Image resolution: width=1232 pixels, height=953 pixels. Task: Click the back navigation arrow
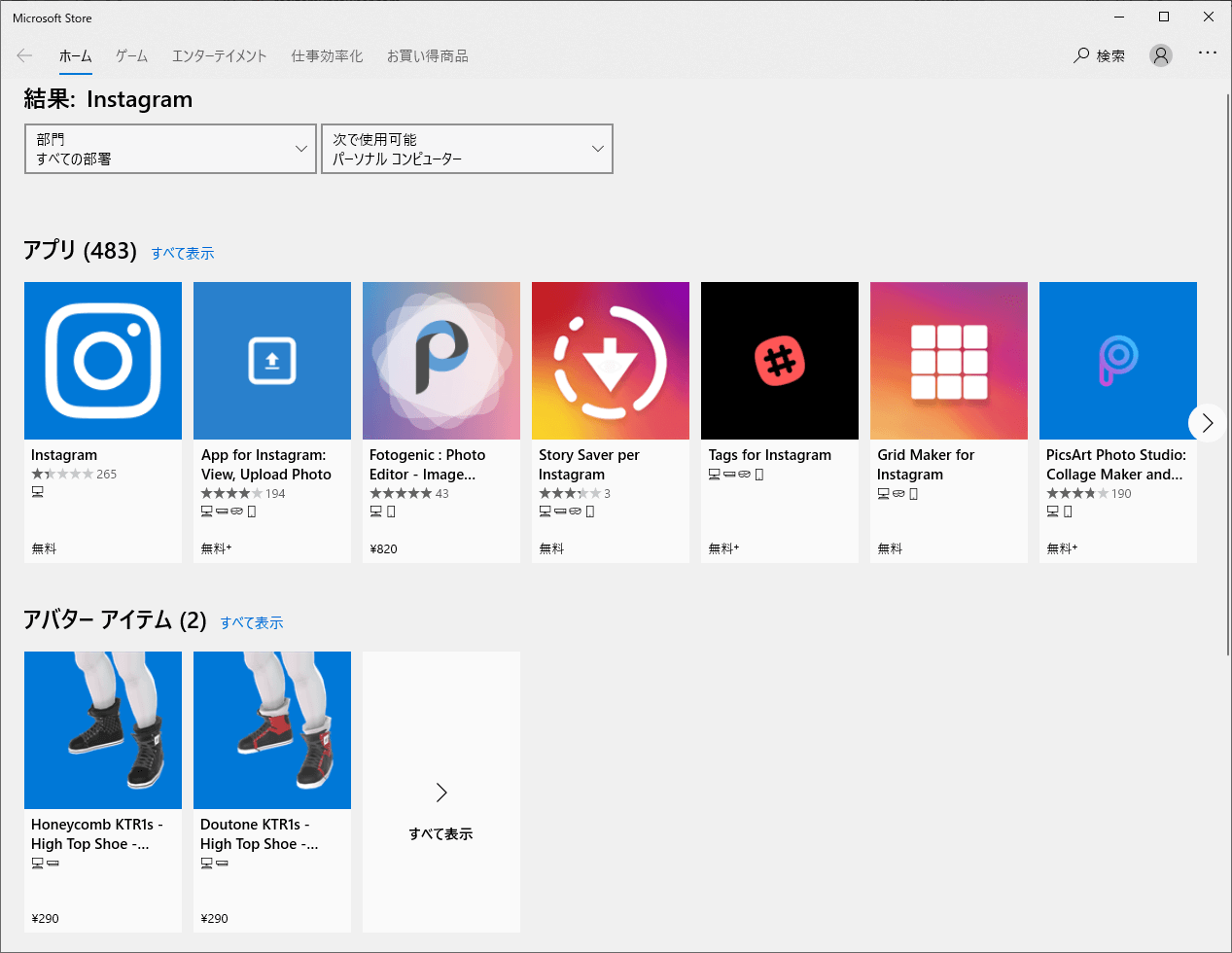[x=23, y=55]
